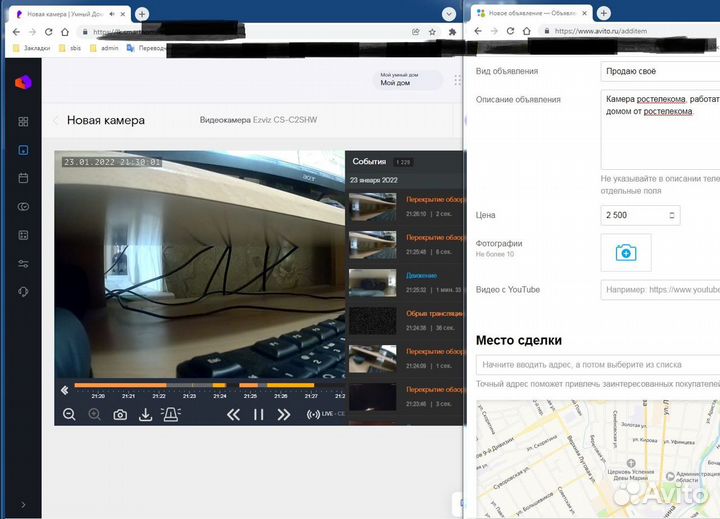Open the 'Мой дом' home selector
Screen dimensions: 720x519
[406, 80]
